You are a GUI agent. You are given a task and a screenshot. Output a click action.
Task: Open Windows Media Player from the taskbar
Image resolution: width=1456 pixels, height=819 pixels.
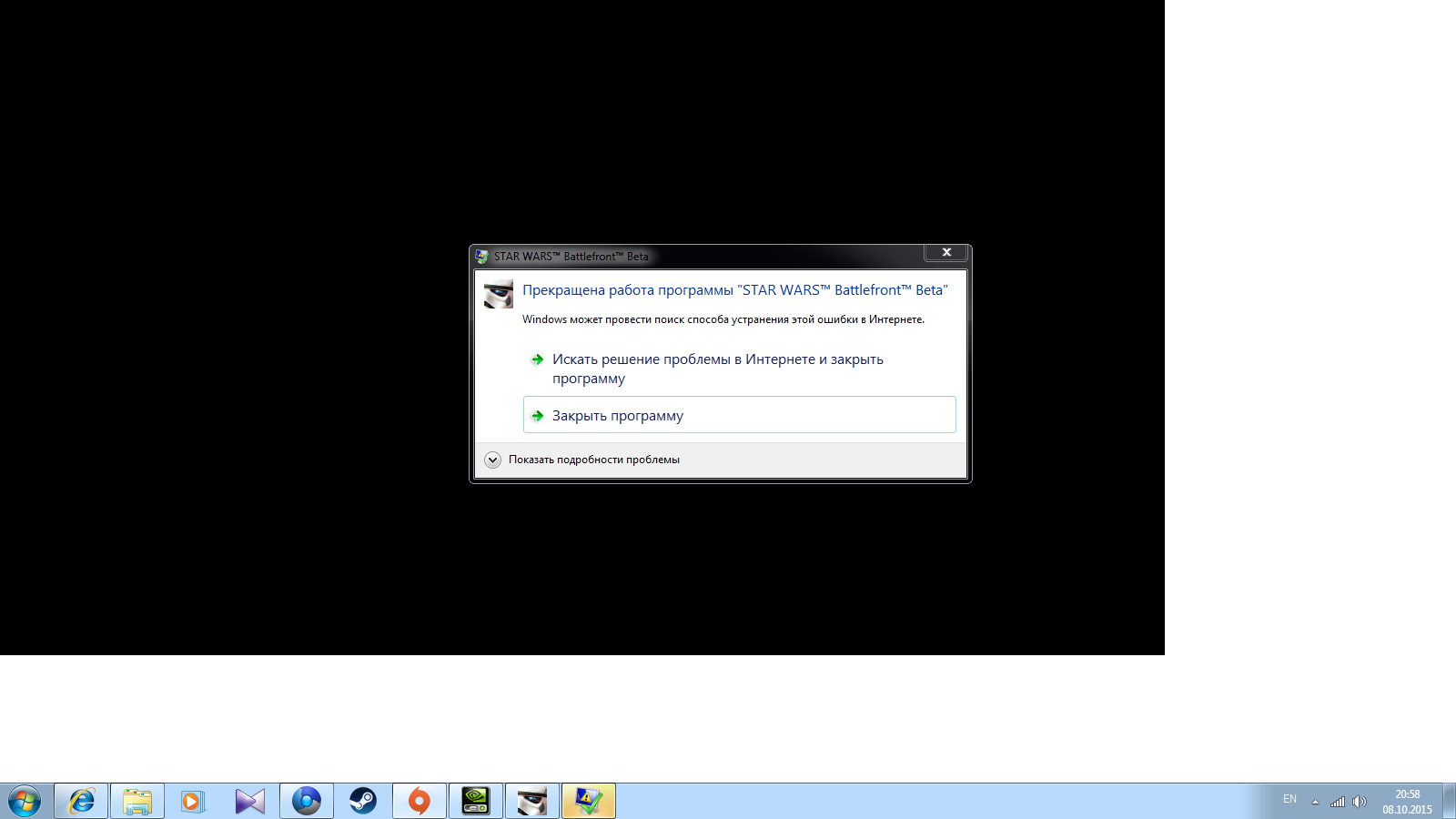pos(193,801)
